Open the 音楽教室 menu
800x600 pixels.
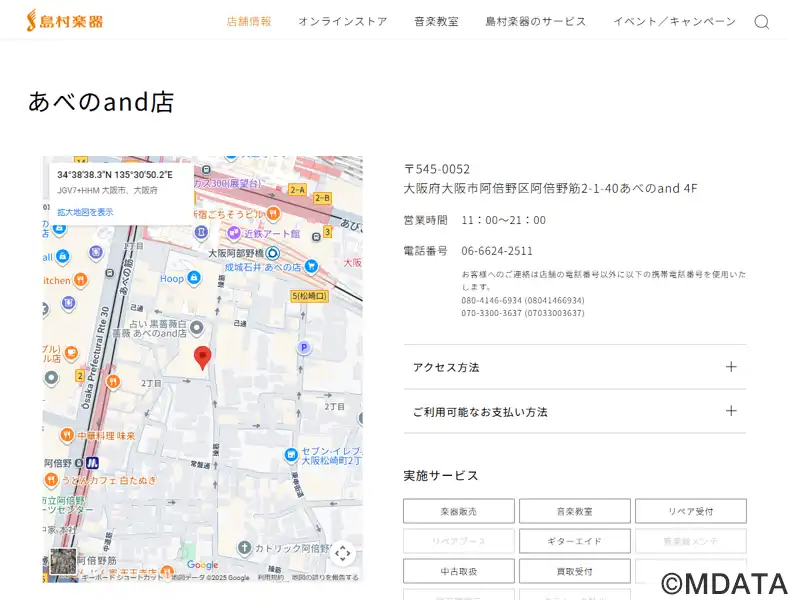[x=436, y=21]
